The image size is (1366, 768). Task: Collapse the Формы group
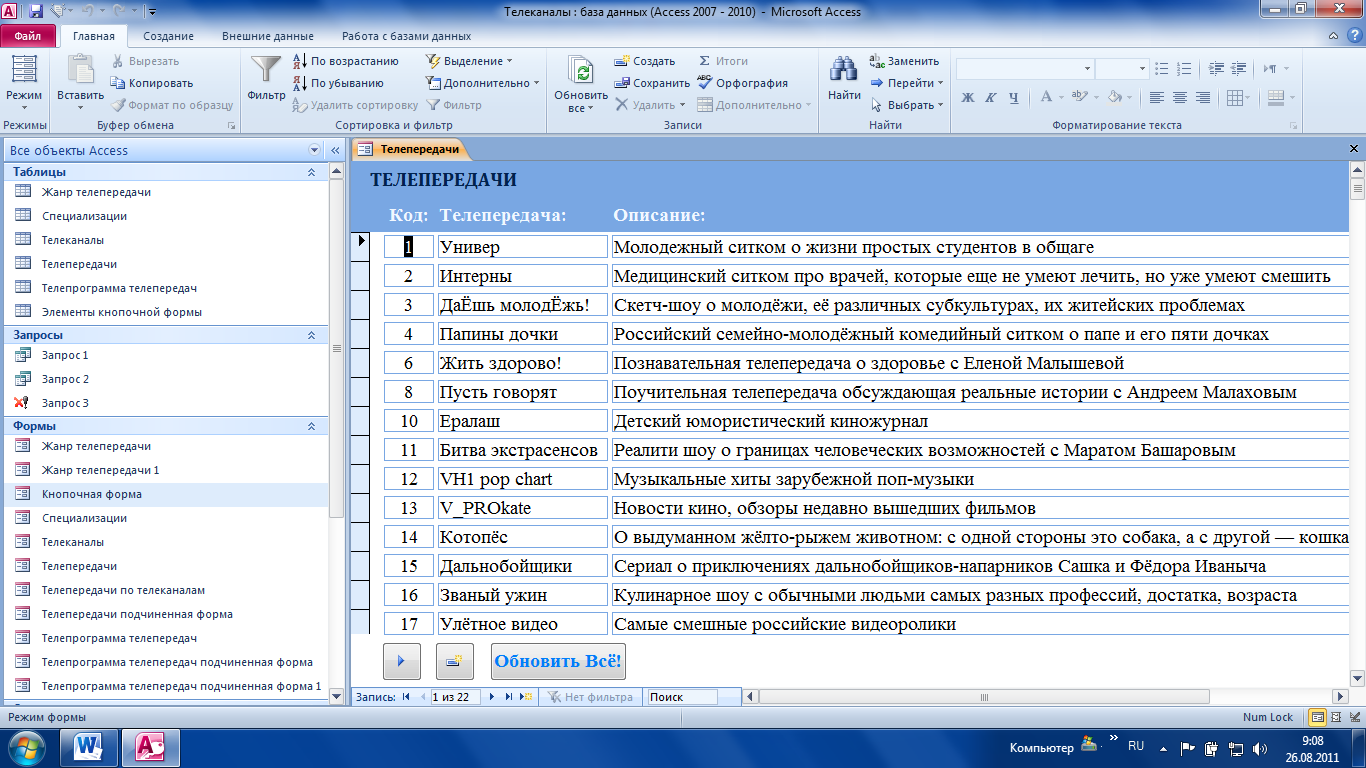[x=311, y=426]
